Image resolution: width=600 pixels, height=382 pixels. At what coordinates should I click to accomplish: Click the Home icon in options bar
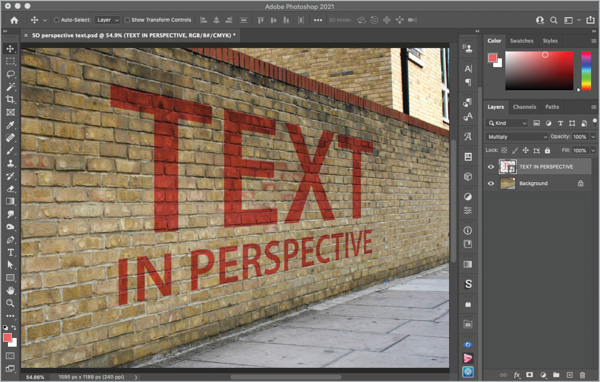pos(14,20)
